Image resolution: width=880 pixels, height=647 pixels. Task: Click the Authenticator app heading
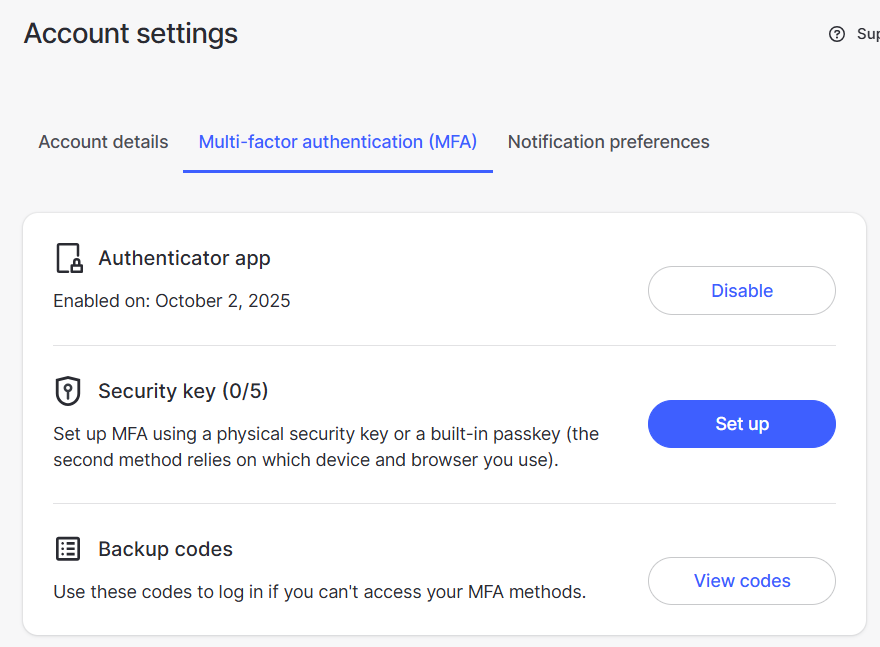point(184,258)
